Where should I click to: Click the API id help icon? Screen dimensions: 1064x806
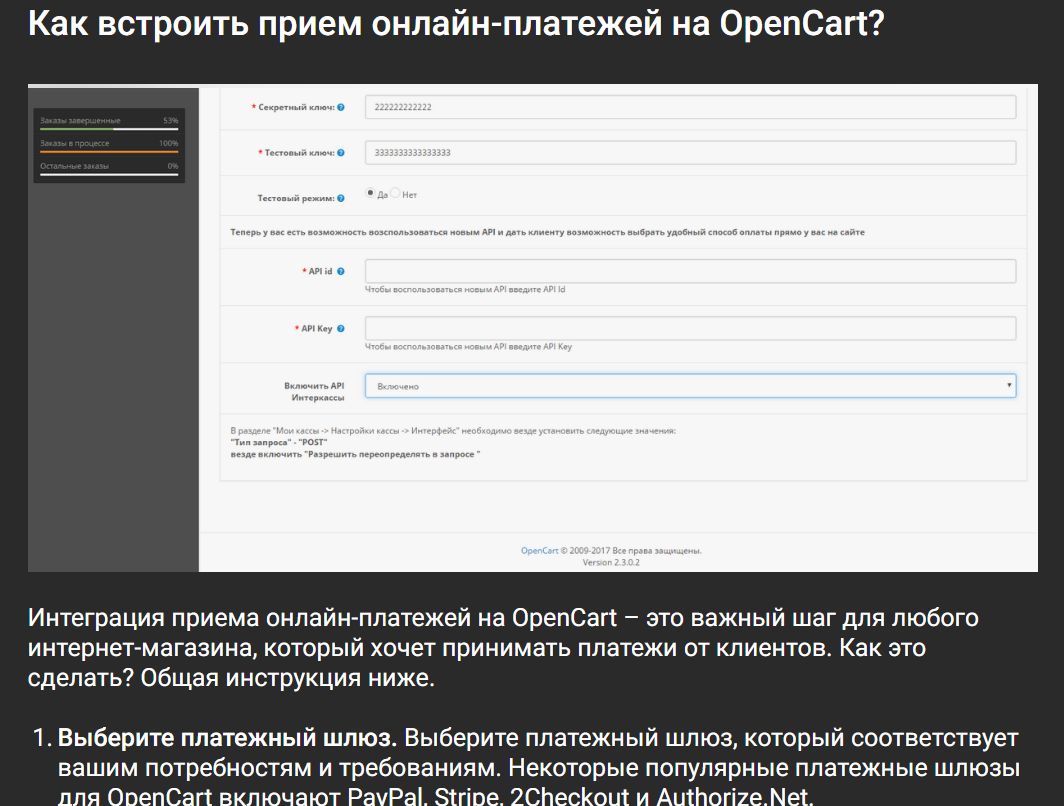341,271
